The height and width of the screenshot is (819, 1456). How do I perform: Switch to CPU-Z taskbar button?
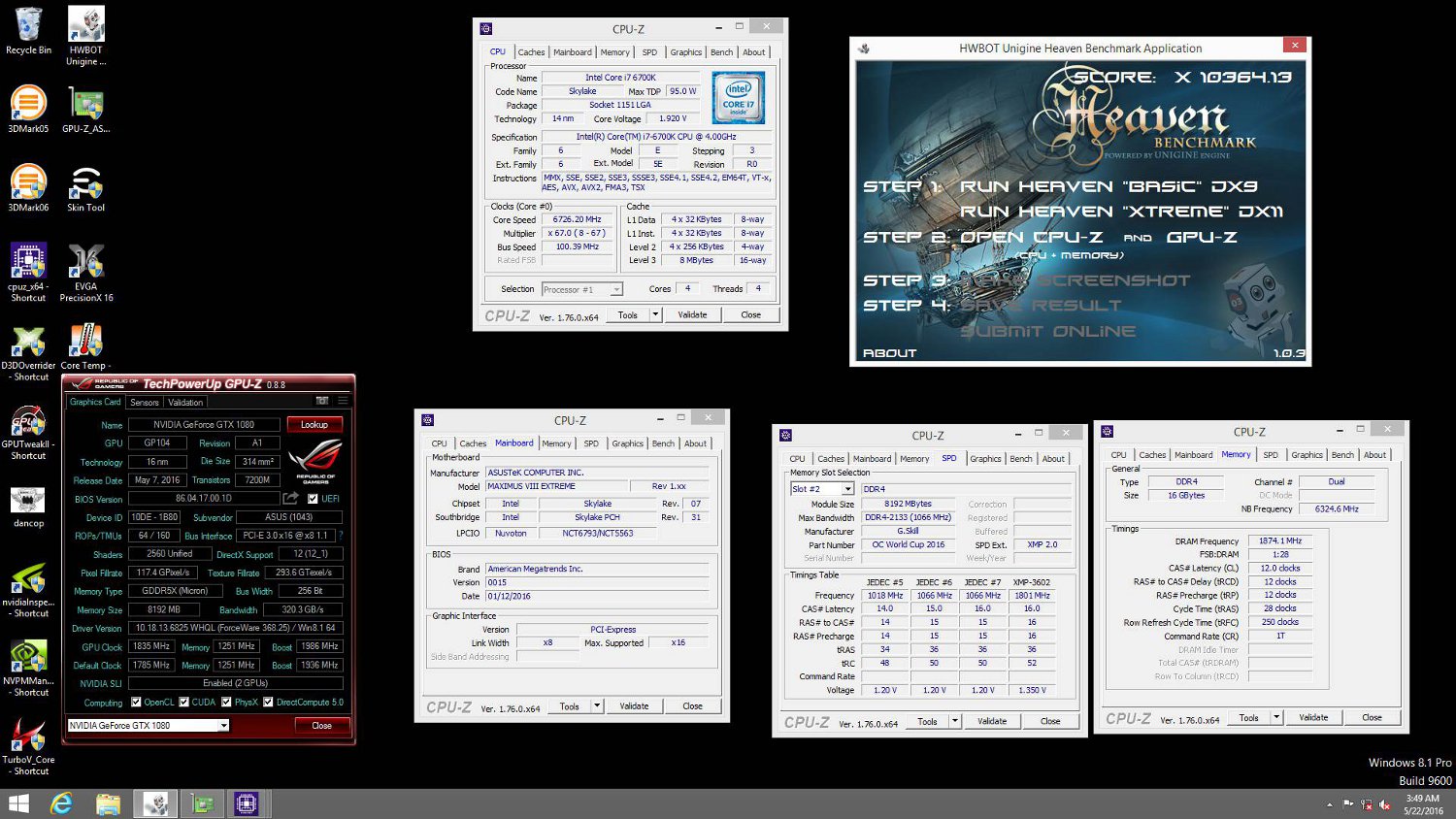(247, 803)
